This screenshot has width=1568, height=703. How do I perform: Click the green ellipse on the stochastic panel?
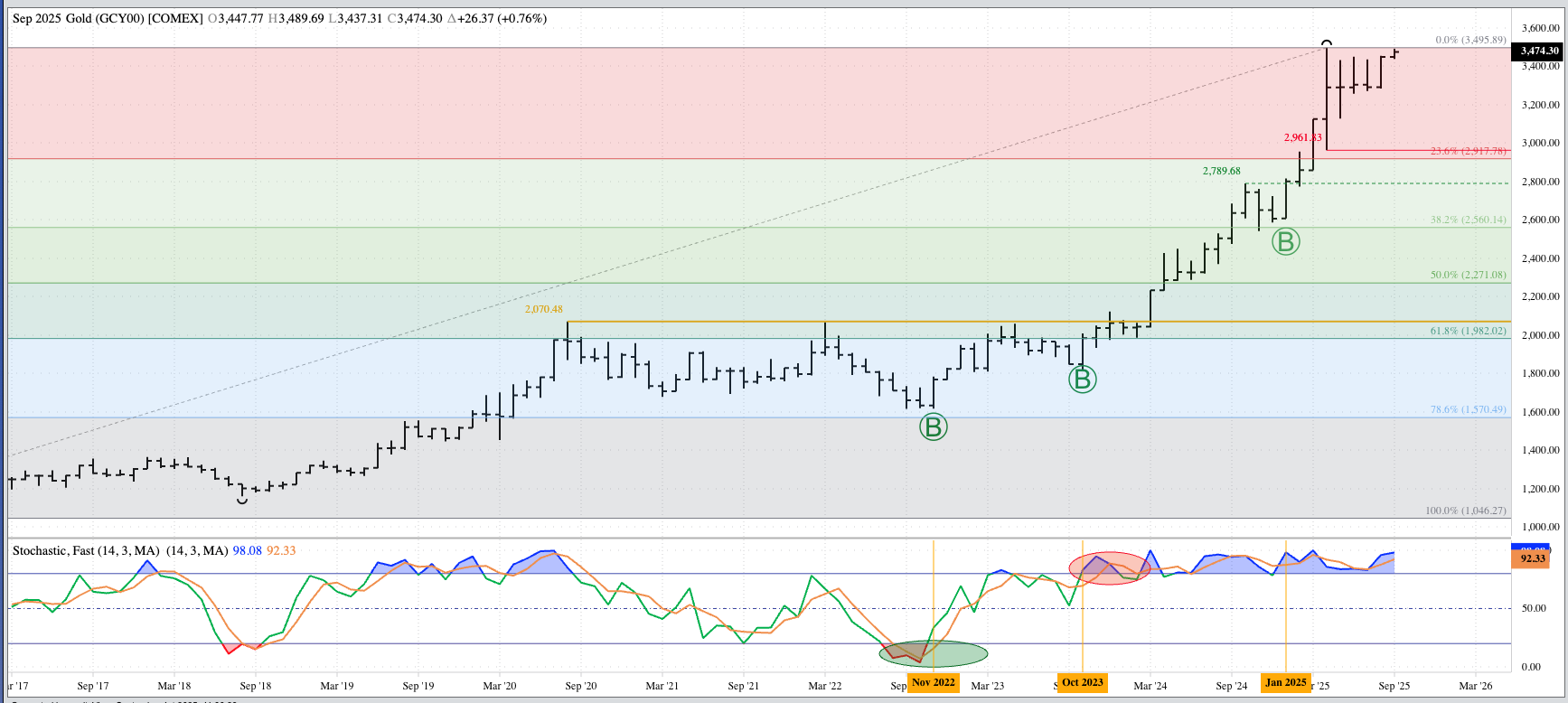934,652
